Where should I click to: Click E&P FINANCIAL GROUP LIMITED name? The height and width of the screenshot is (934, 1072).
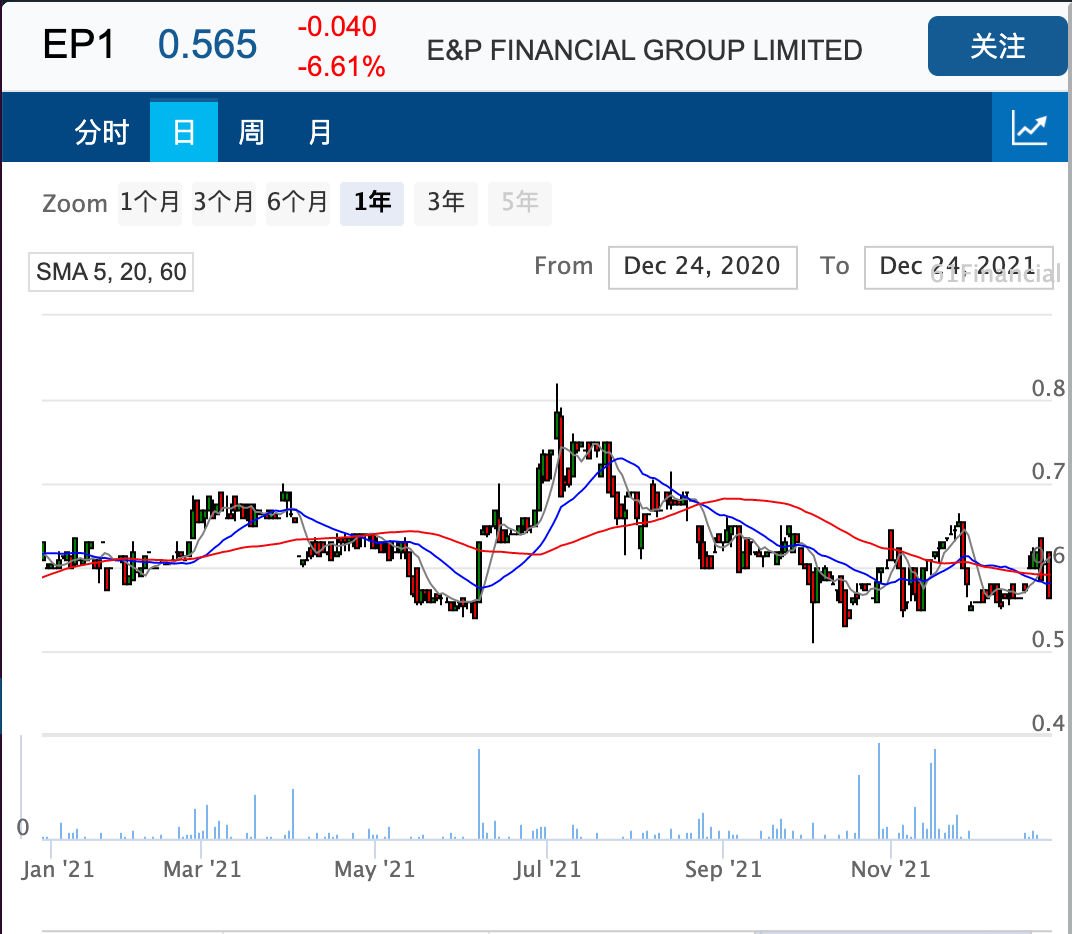click(644, 51)
